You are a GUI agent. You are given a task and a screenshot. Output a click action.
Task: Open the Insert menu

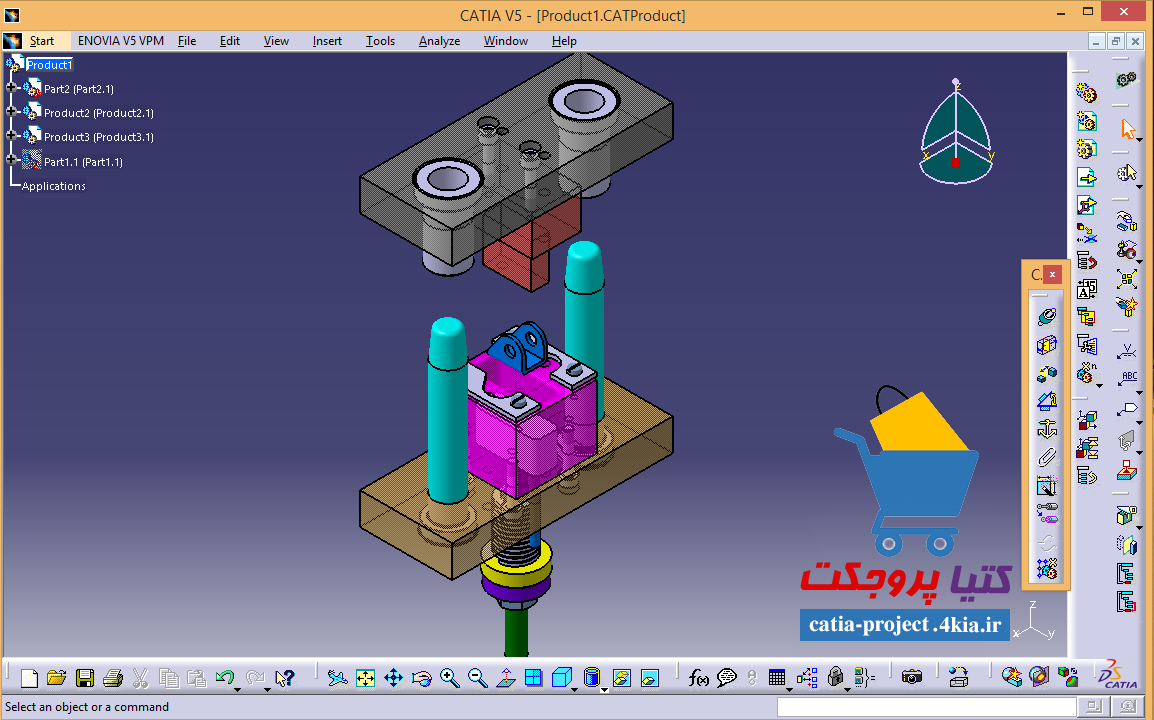[327, 40]
